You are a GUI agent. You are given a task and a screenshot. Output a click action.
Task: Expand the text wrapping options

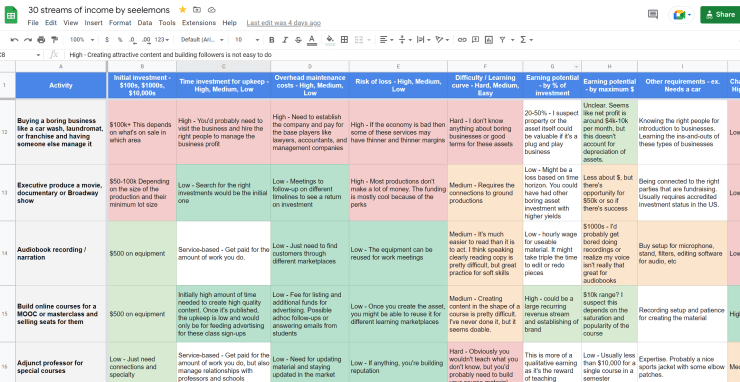423,40
